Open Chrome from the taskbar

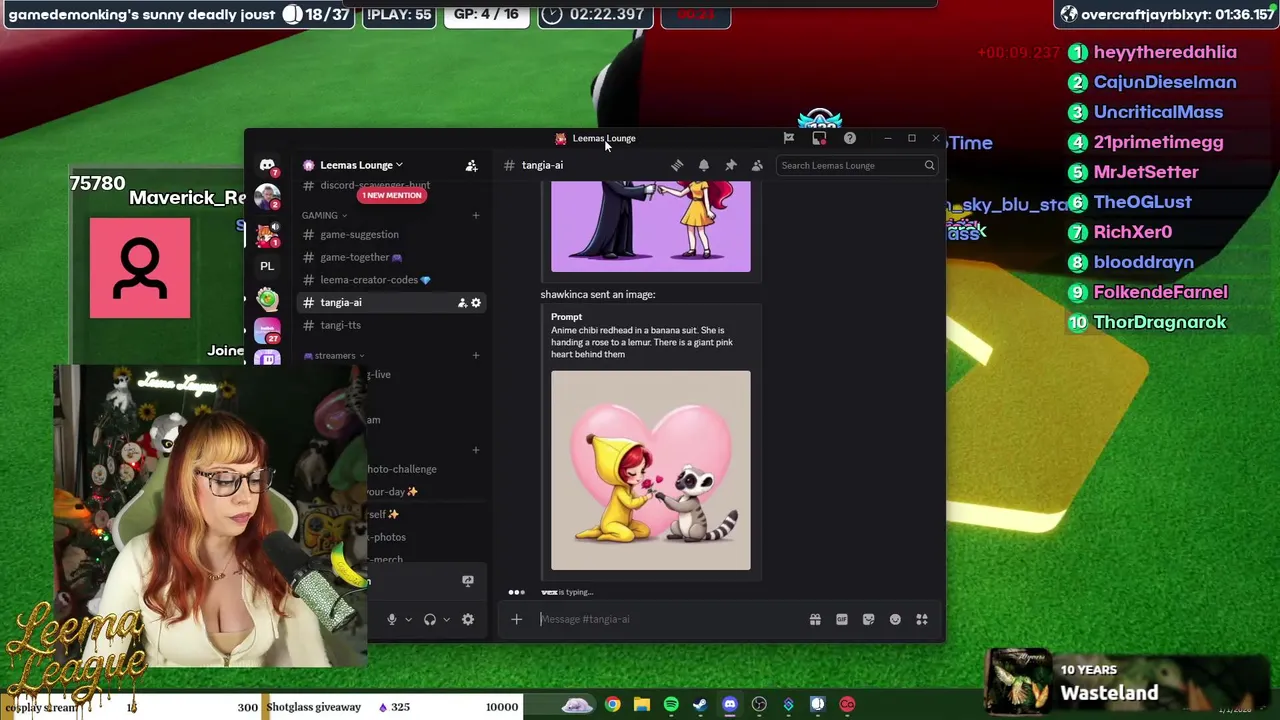(x=612, y=705)
